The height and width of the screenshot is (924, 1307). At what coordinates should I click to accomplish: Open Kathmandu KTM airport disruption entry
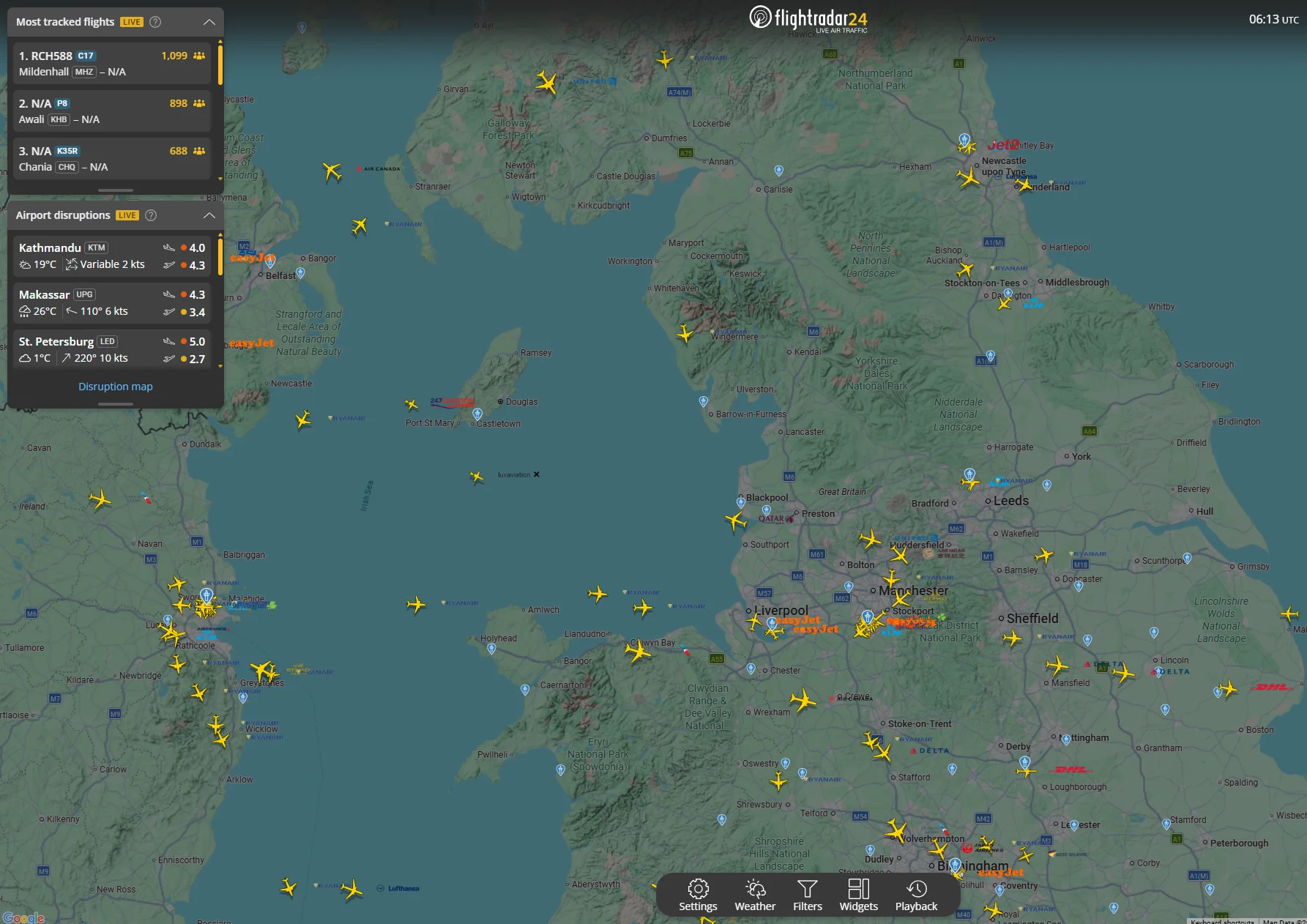click(111, 256)
